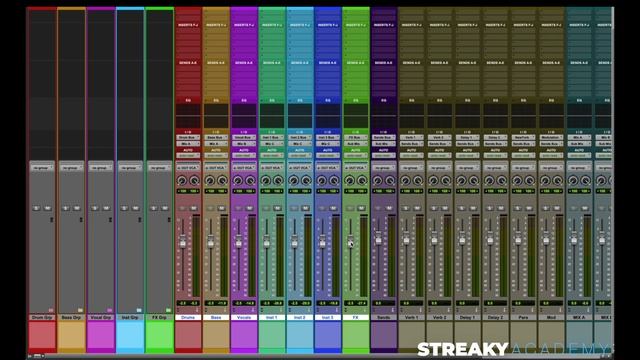Click the left pan knob on the MIX A channel
Image resolution: width=640 pixels, height=360 pixels.
click(x=573, y=180)
